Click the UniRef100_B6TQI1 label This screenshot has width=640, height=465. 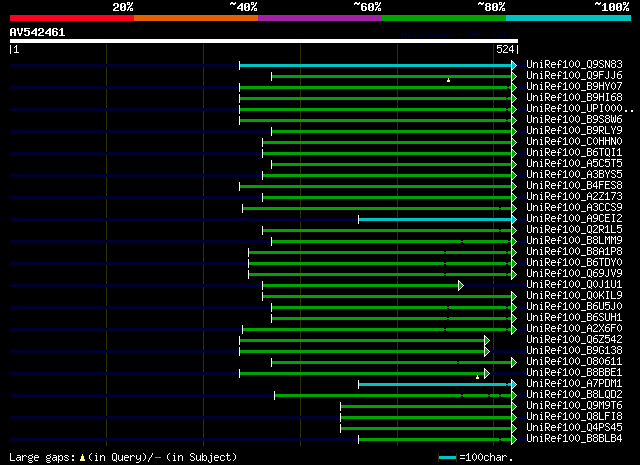tap(574, 153)
